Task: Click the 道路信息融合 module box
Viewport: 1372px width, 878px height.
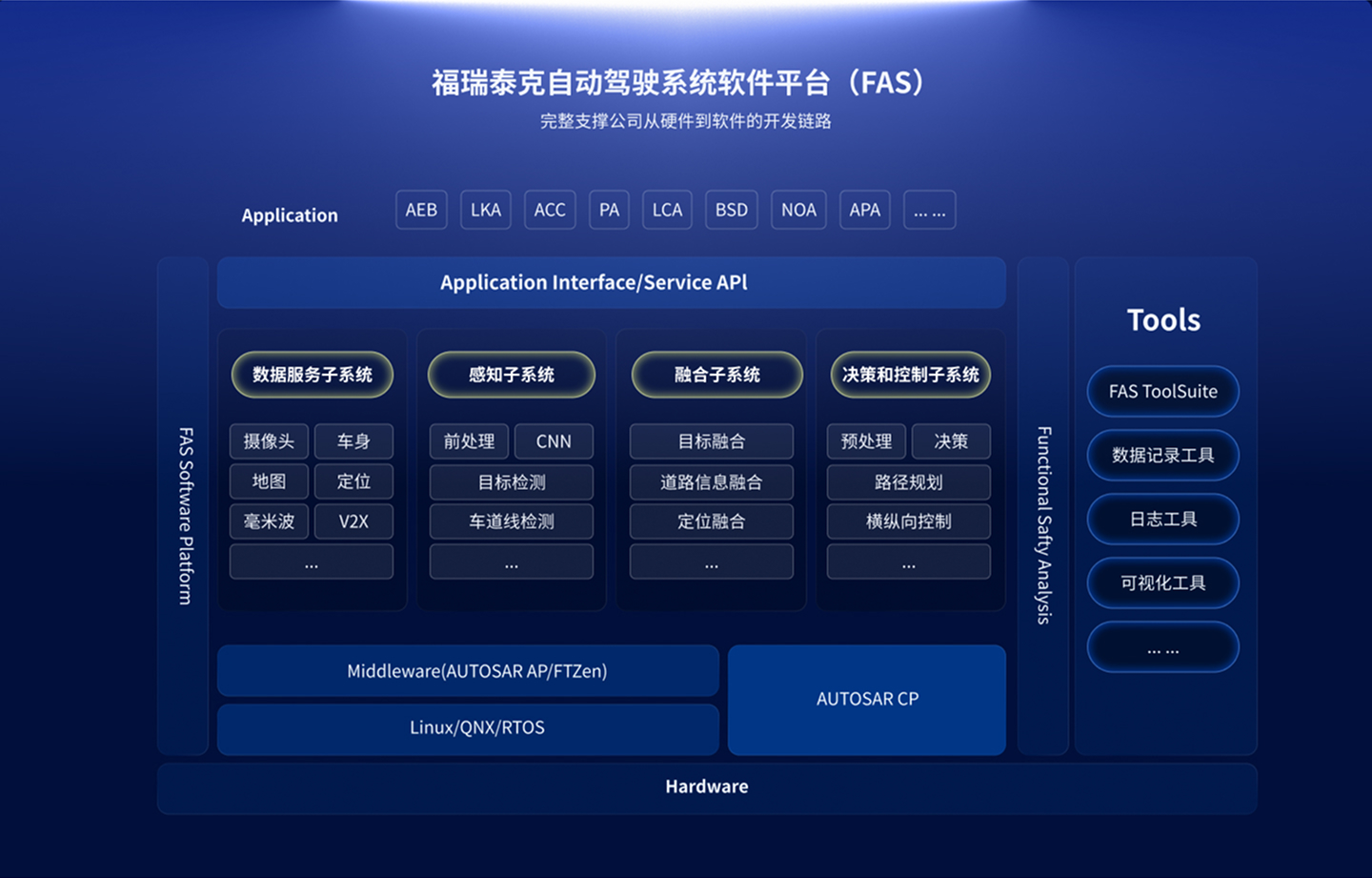Action: 711,482
